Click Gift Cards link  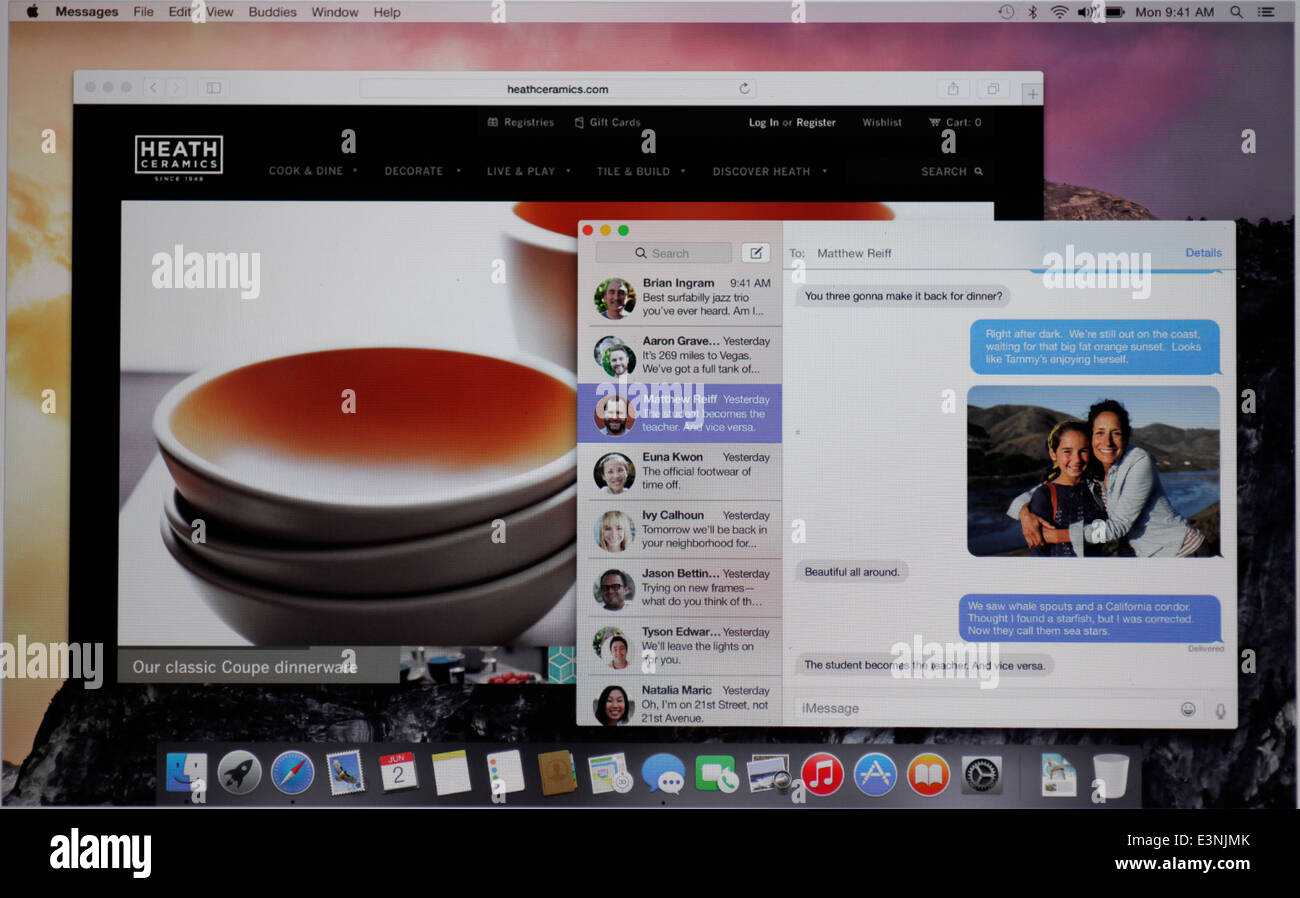click(x=607, y=122)
